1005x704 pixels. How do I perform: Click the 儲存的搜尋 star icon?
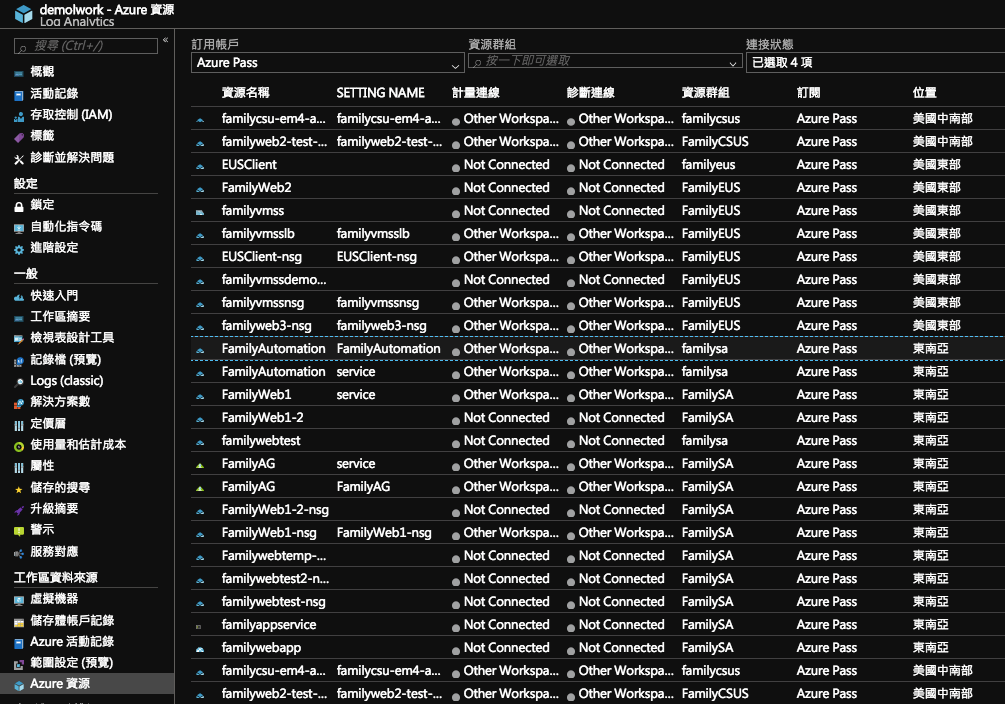click(x=19, y=489)
